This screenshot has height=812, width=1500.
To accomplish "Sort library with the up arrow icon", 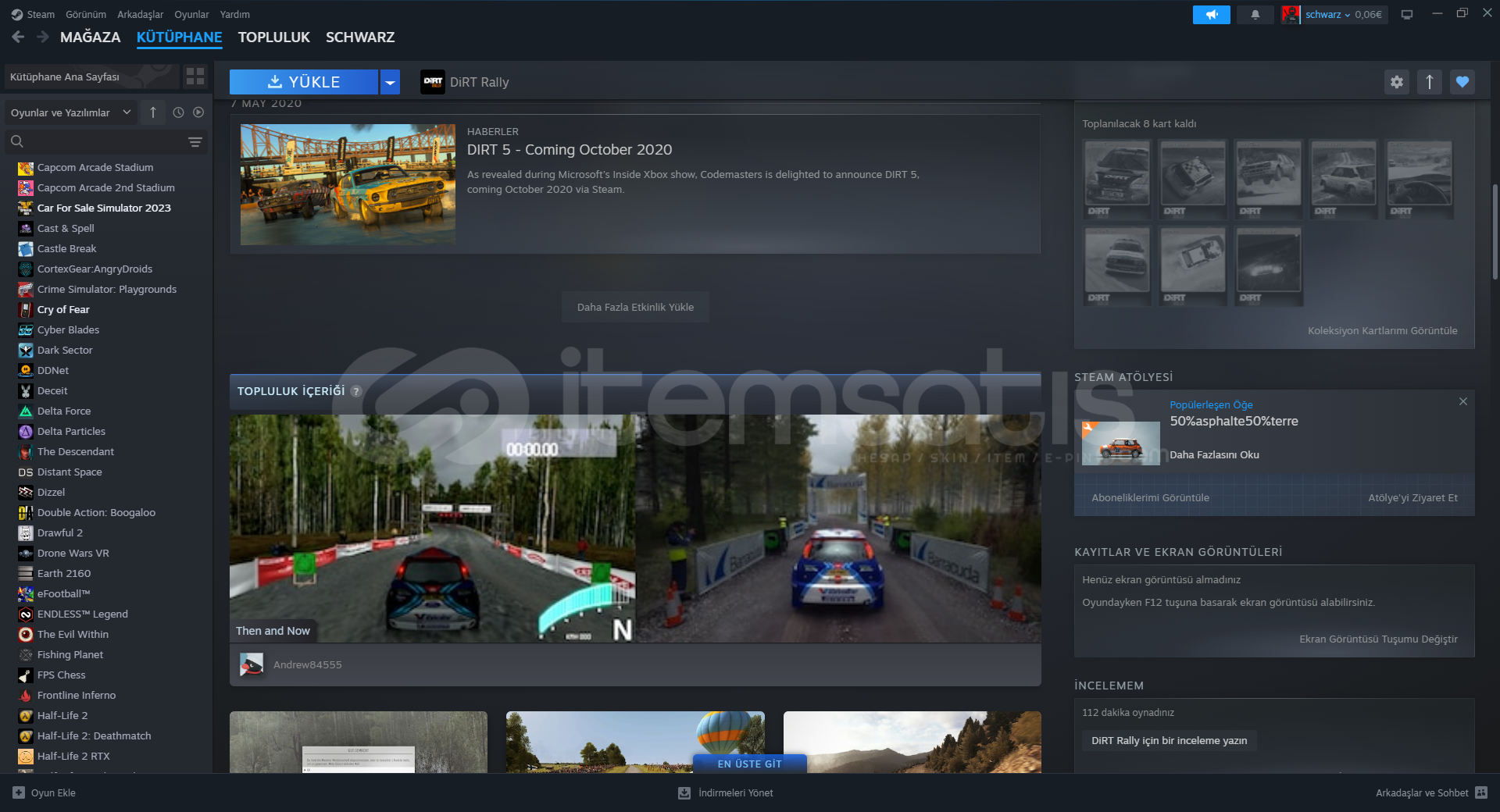I will point(153,112).
